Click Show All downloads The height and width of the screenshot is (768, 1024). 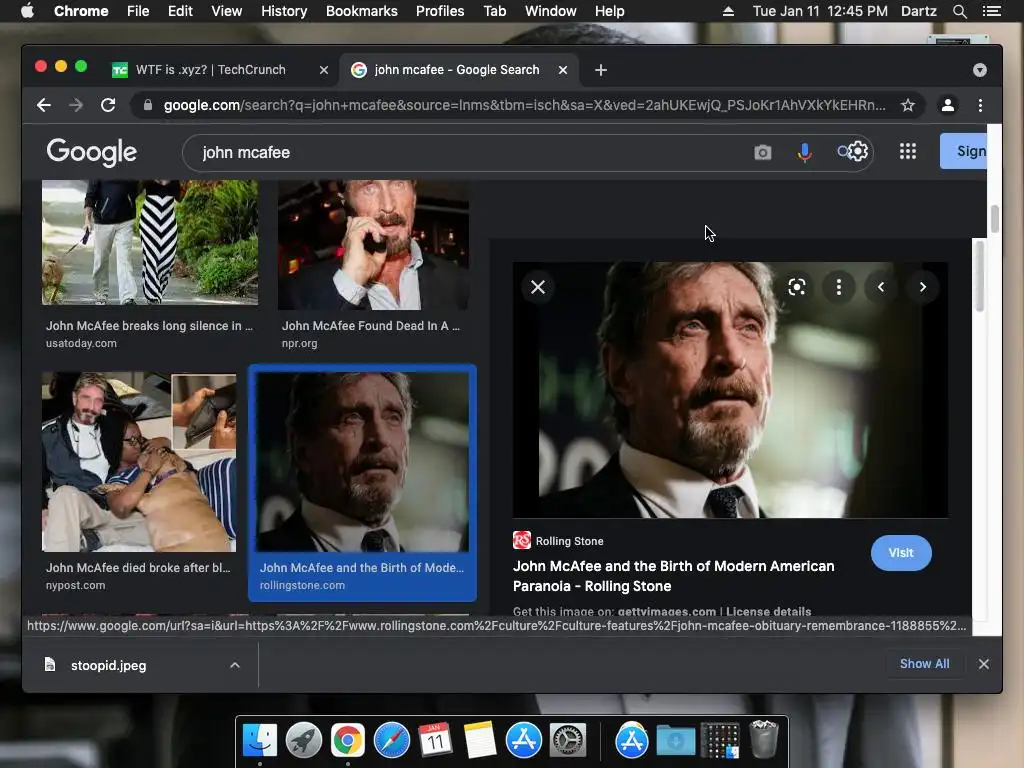[x=925, y=664]
